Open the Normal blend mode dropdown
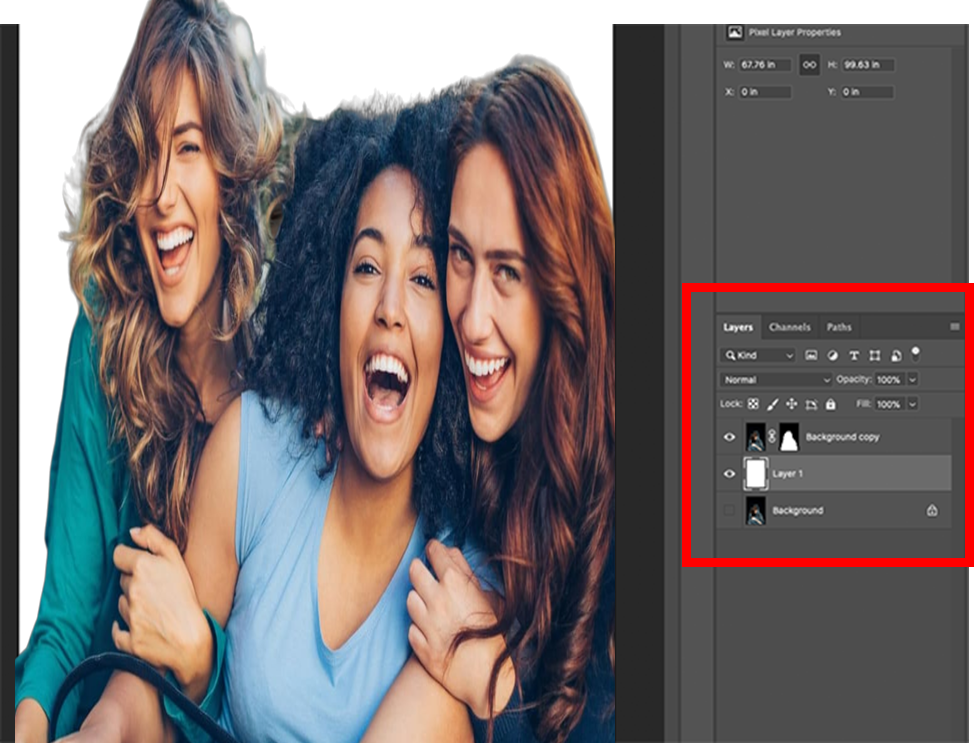 776,380
